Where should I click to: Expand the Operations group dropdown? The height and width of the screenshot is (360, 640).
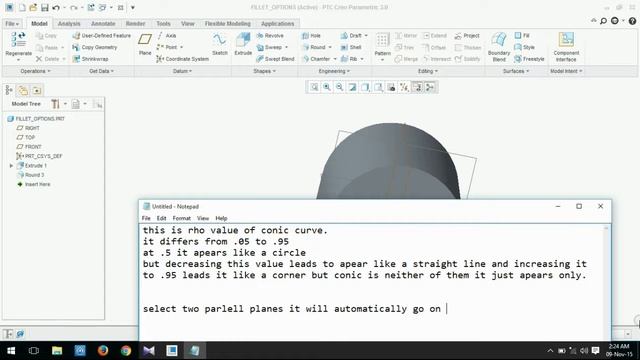(x=36, y=71)
